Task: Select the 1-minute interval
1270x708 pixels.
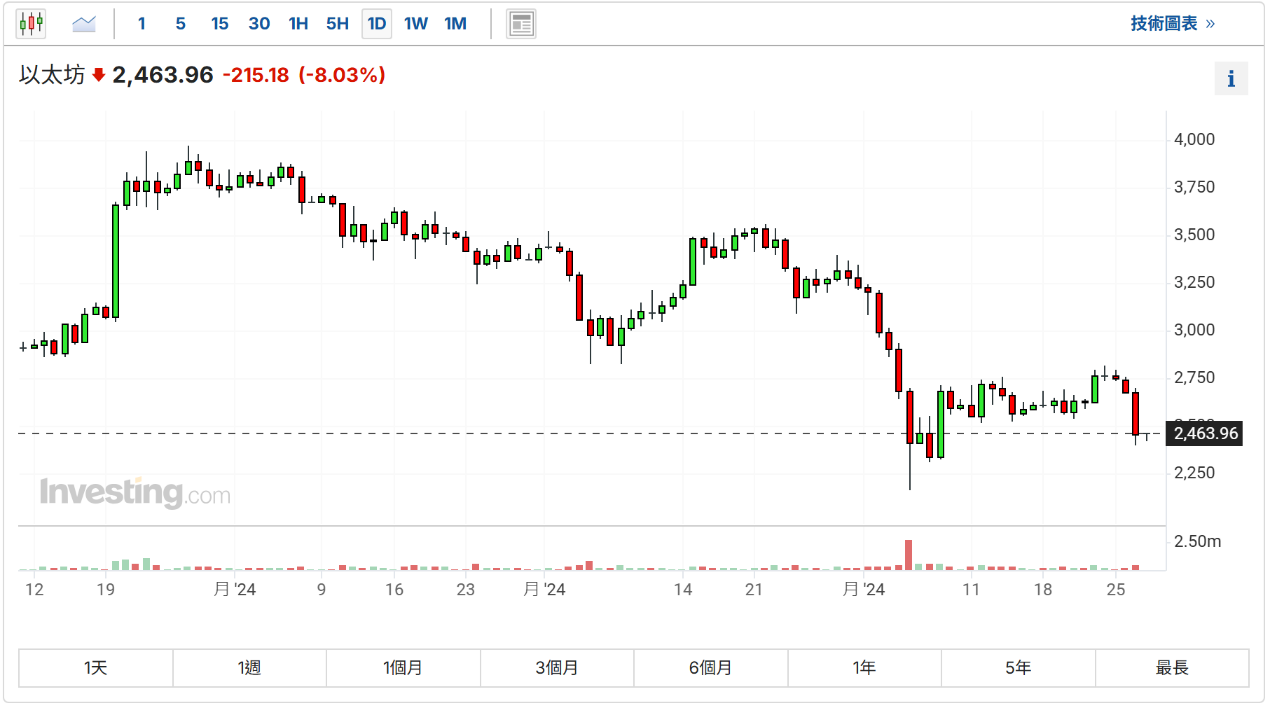Action: point(142,23)
